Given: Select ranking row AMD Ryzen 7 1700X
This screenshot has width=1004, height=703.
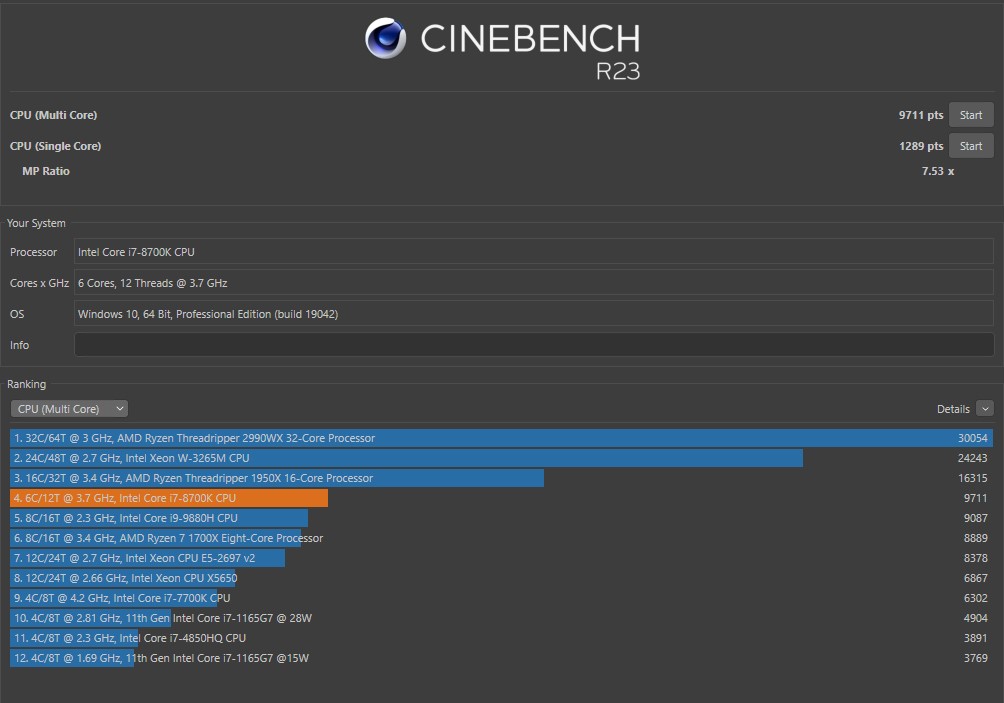Looking at the screenshot, I should pos(501,538).
